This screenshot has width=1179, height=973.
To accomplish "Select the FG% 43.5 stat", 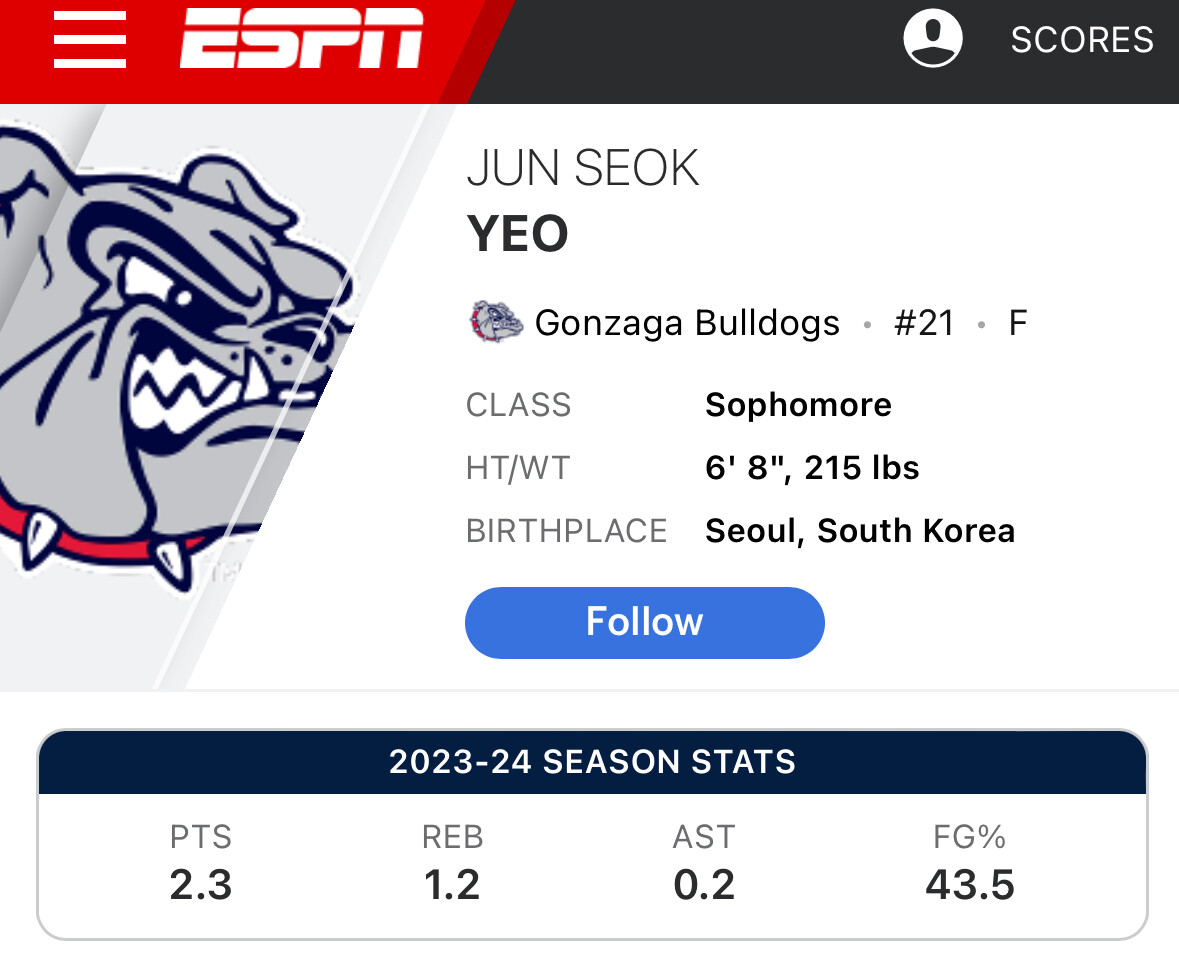I will tap(969, 864).
